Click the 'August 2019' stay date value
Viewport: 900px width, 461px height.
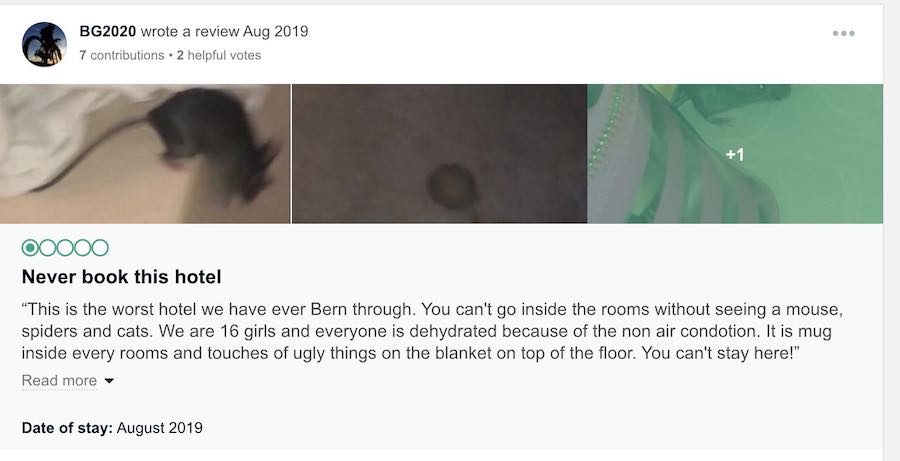point(160,428)
